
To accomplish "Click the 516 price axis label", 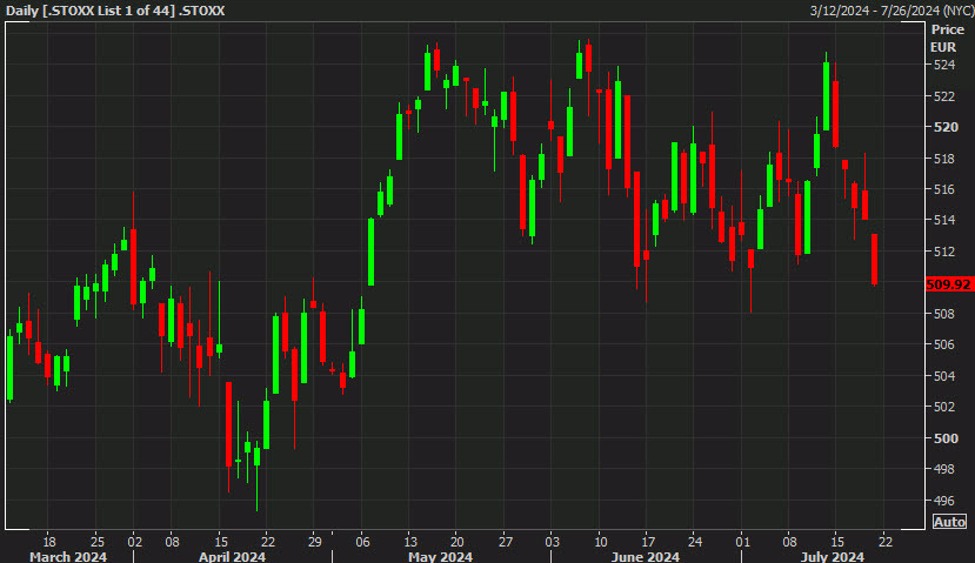I will point(944,189).
